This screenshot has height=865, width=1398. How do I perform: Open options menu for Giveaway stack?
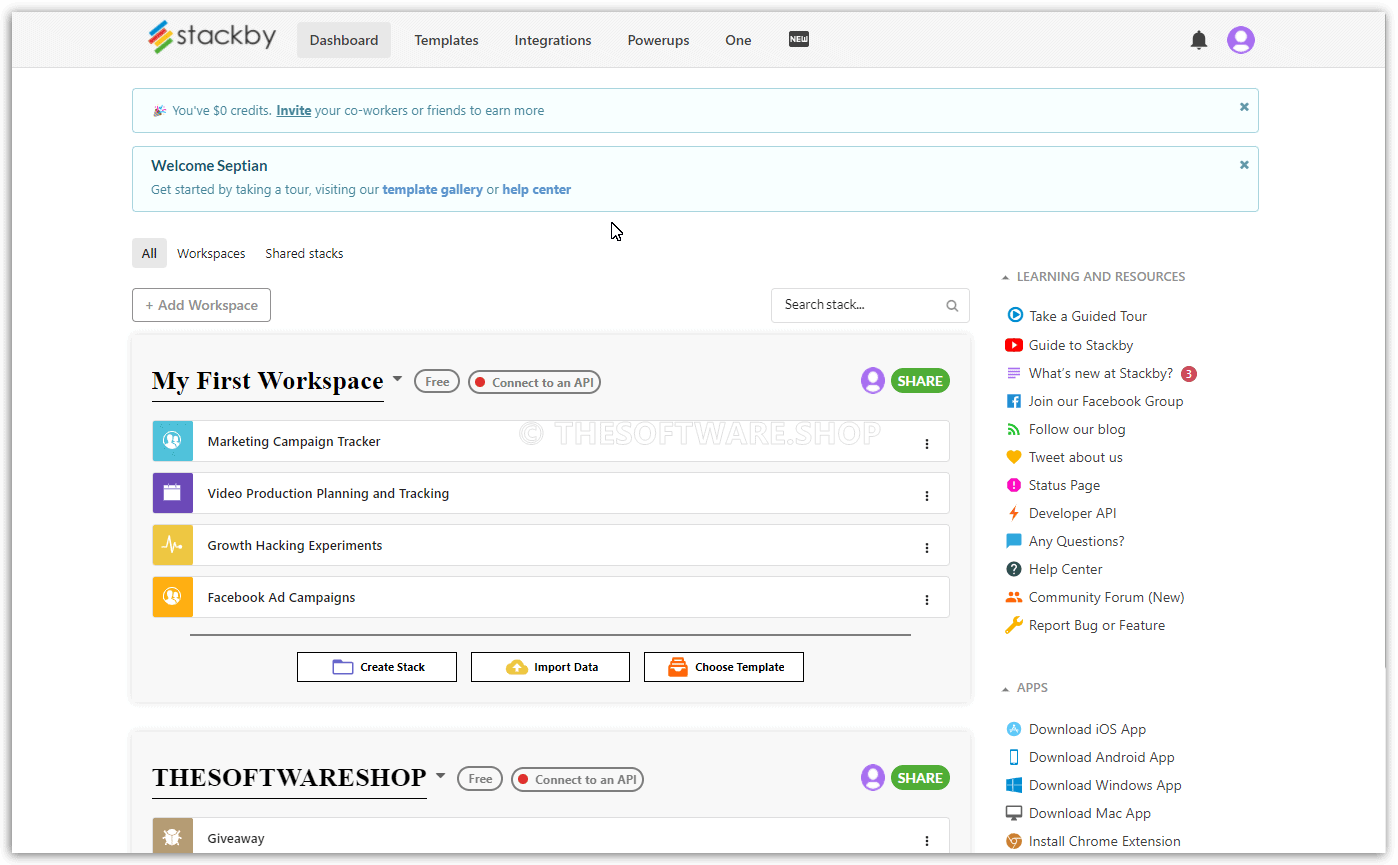click(927, 841)
